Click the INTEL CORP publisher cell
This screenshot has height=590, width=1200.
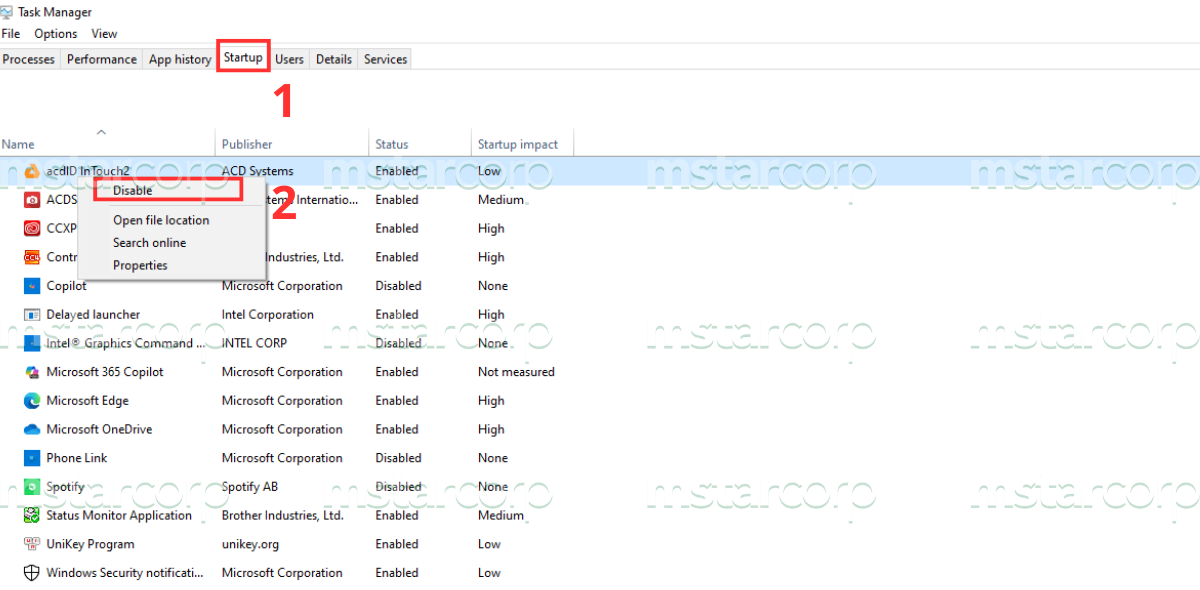pyautogui.click(x=254, y=343)
